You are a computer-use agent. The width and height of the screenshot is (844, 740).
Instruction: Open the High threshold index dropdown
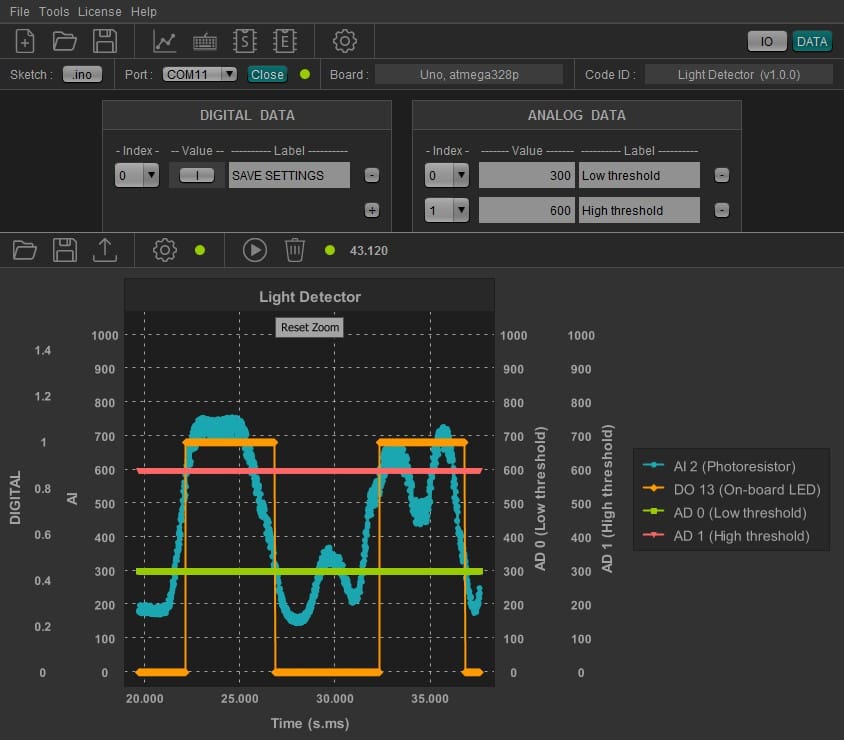click(x=446, y=210)
